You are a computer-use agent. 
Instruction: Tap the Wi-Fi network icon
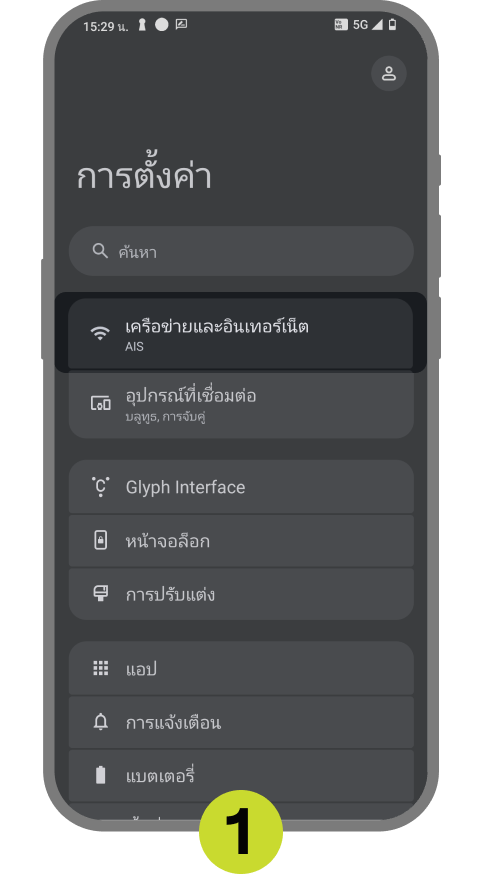100,333
